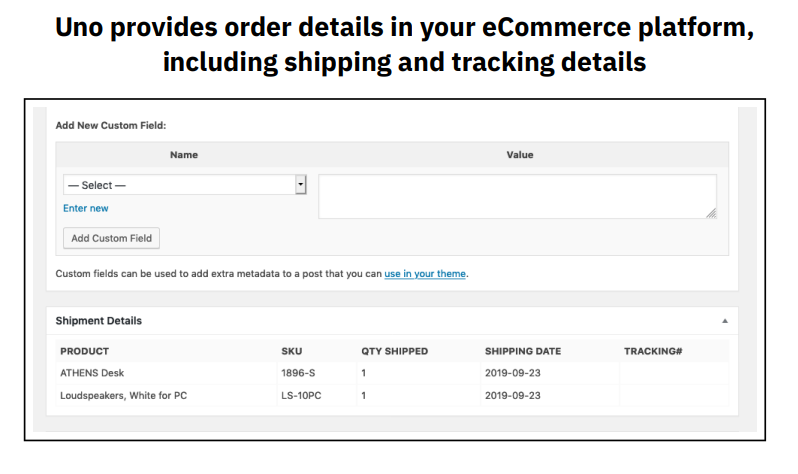This screenshot has width=798, height=474.
Task: Click the PRODUCT column header
Action: [85, 351]
